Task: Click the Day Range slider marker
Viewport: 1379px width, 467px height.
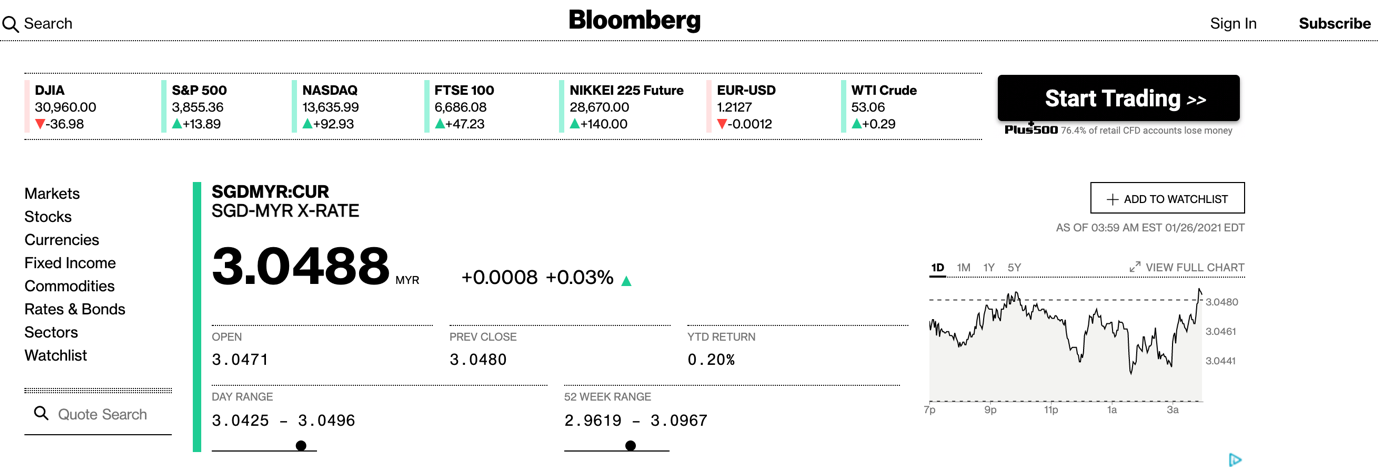Action: 301,446
